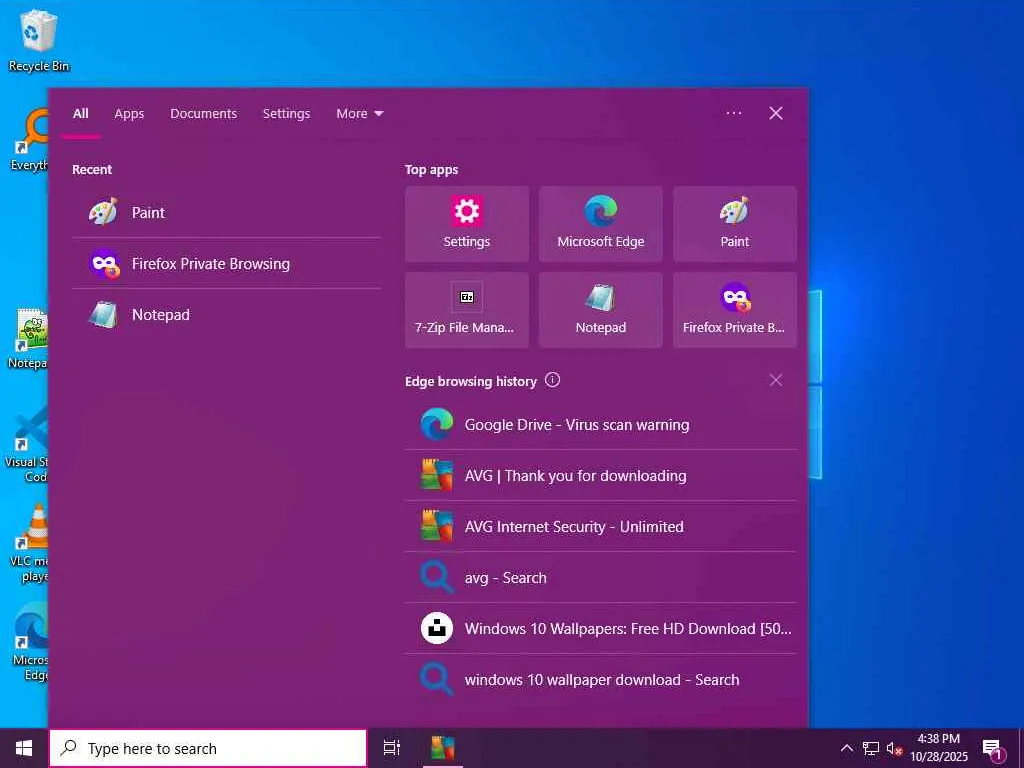Select the All search tab
1024x768 pixels.
pos(81,114)
